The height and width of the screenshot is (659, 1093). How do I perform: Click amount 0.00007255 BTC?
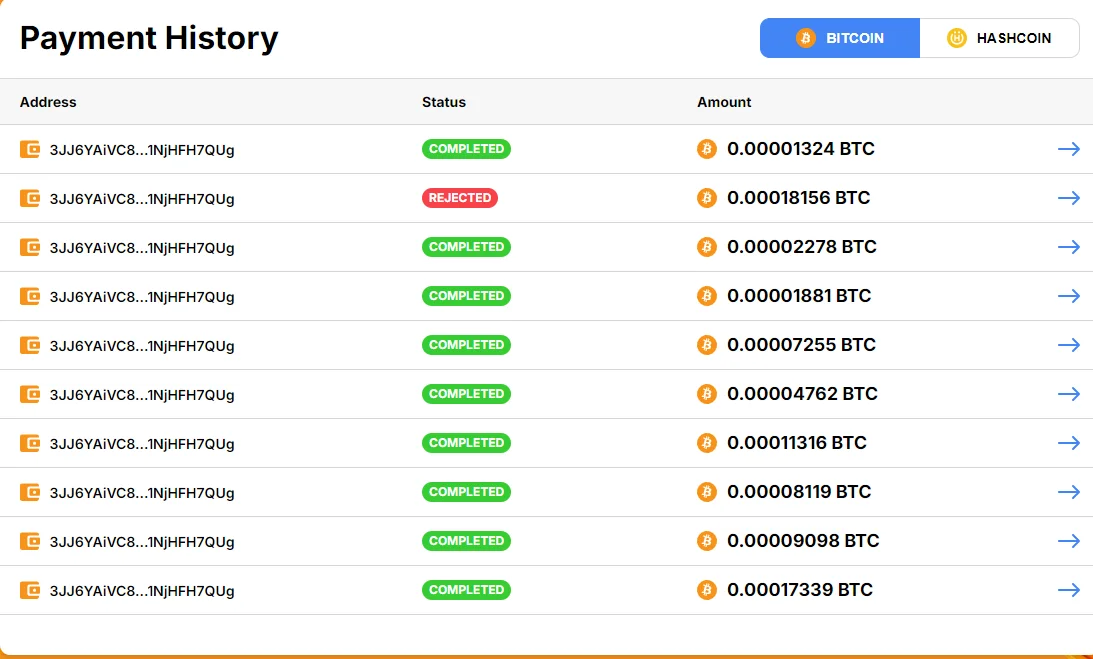tap(802, 344)
